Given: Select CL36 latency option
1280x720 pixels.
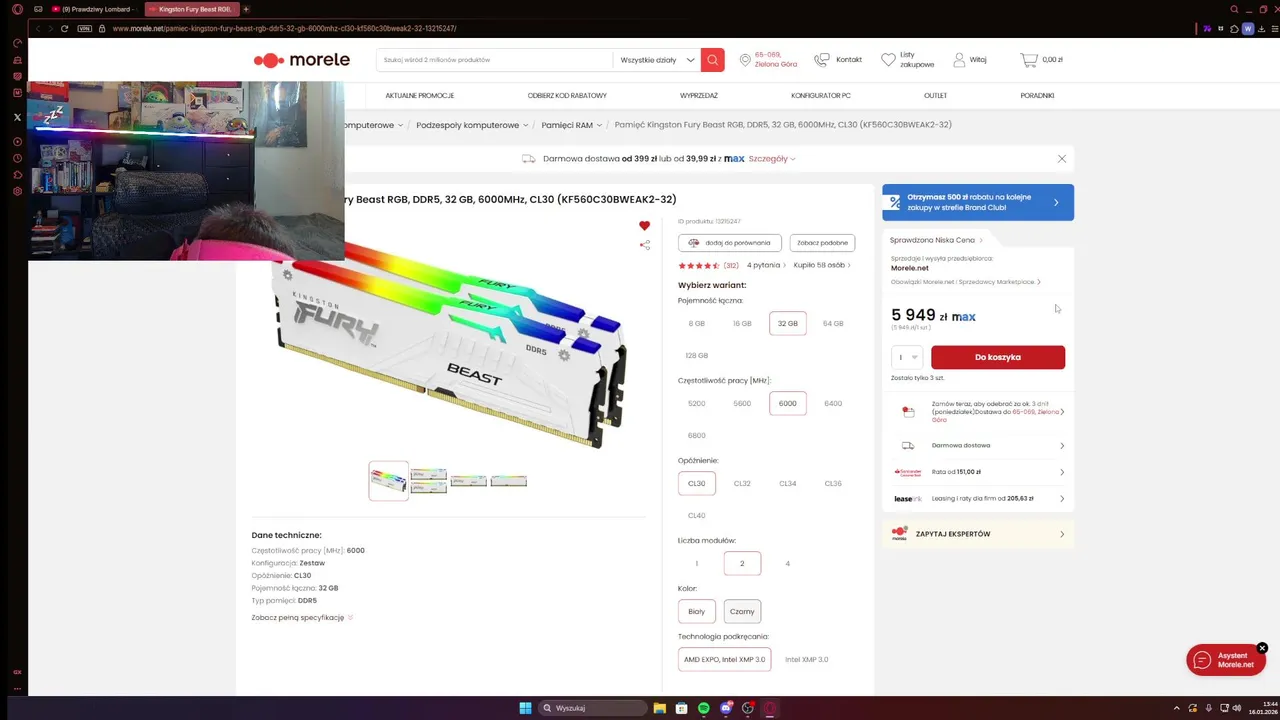Looking at the screenshot, I should (833, 484).
